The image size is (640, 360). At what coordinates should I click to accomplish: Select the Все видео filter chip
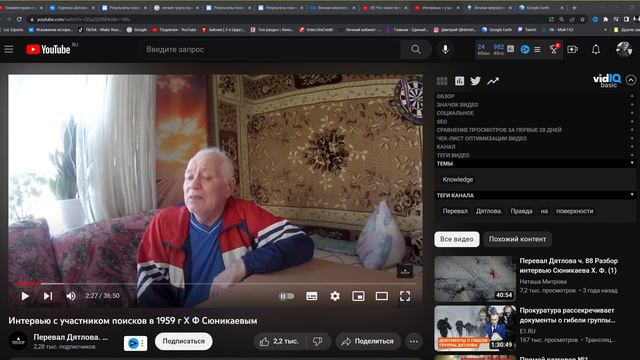click(x=457, y=239)
